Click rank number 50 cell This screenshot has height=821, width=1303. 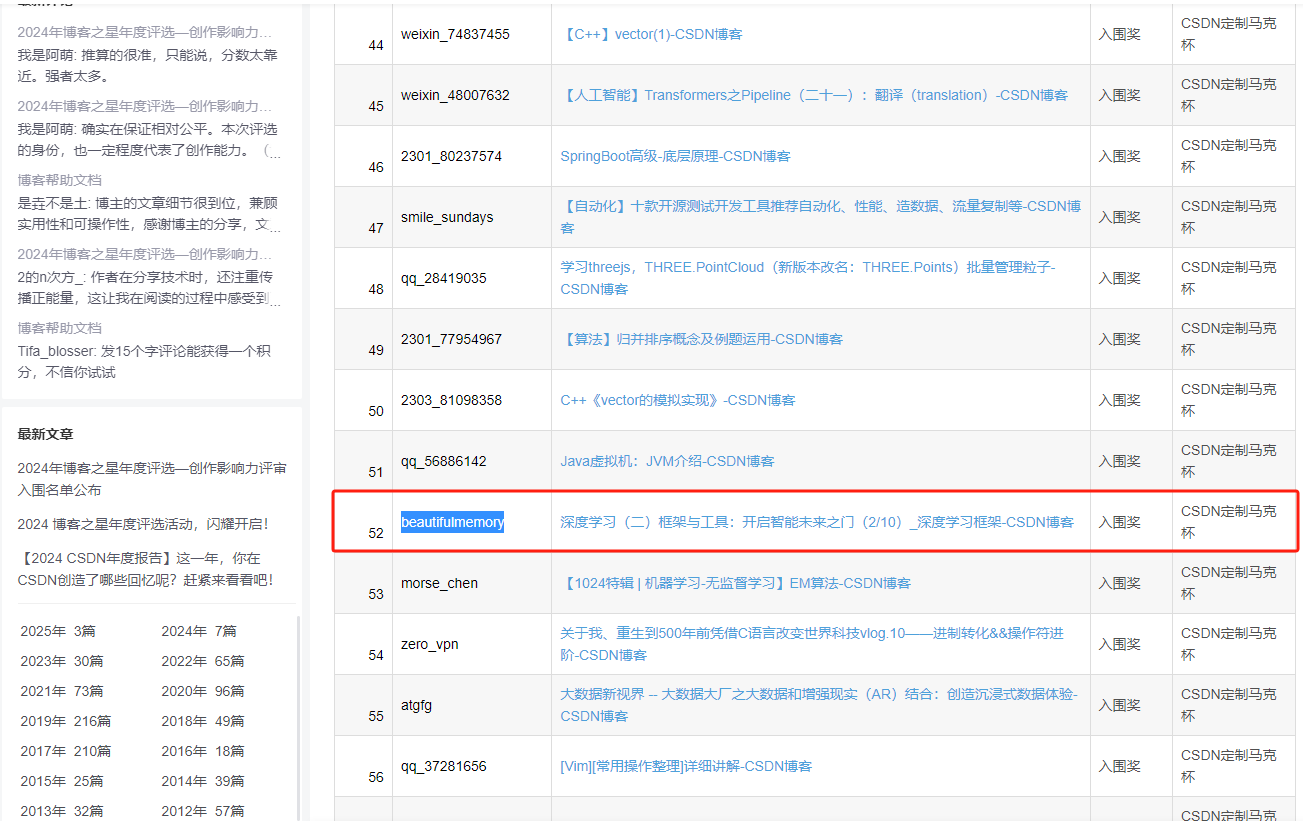(x=363, y=400)
